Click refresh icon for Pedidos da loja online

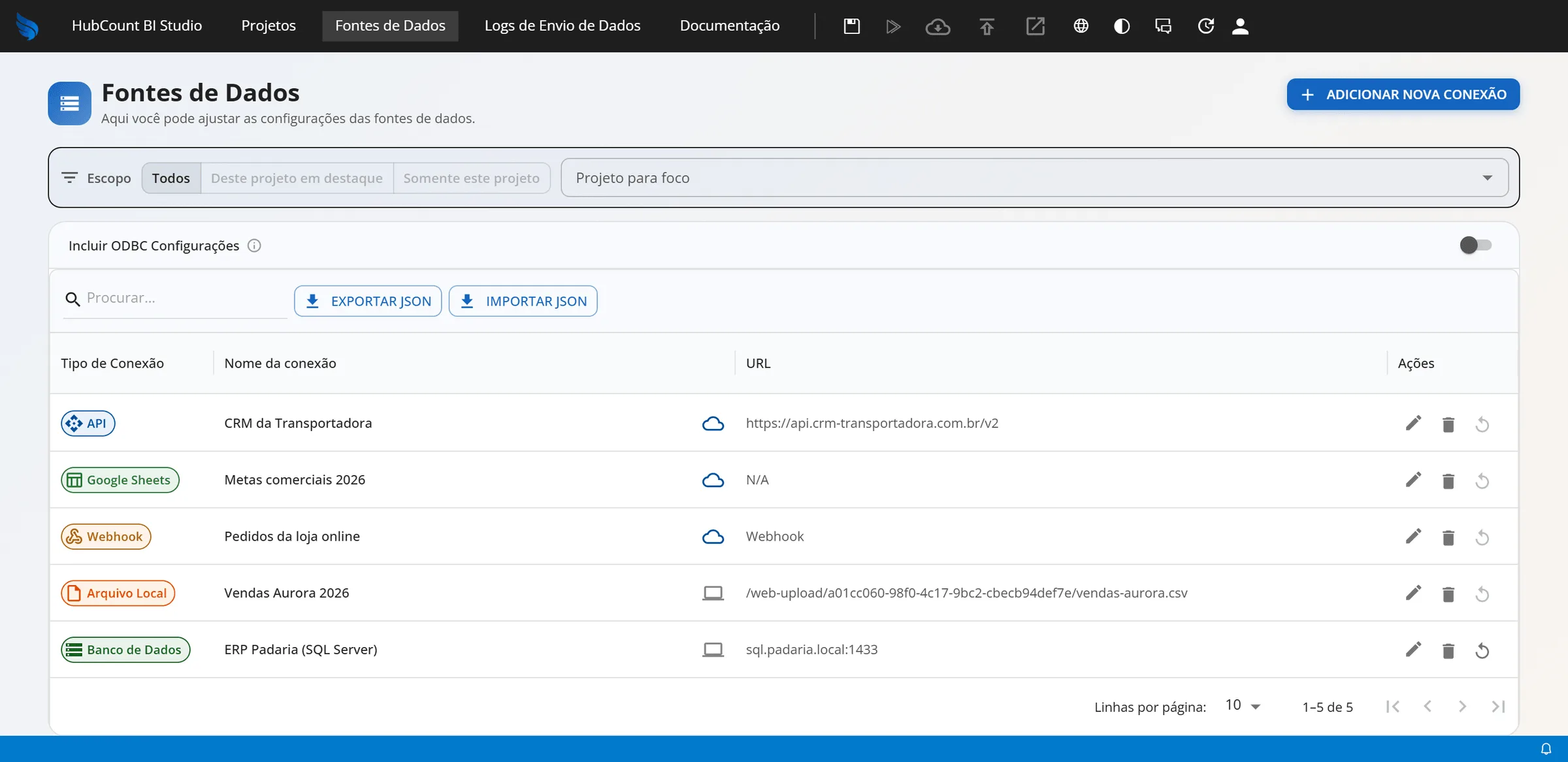click(x=1482, y=537)
